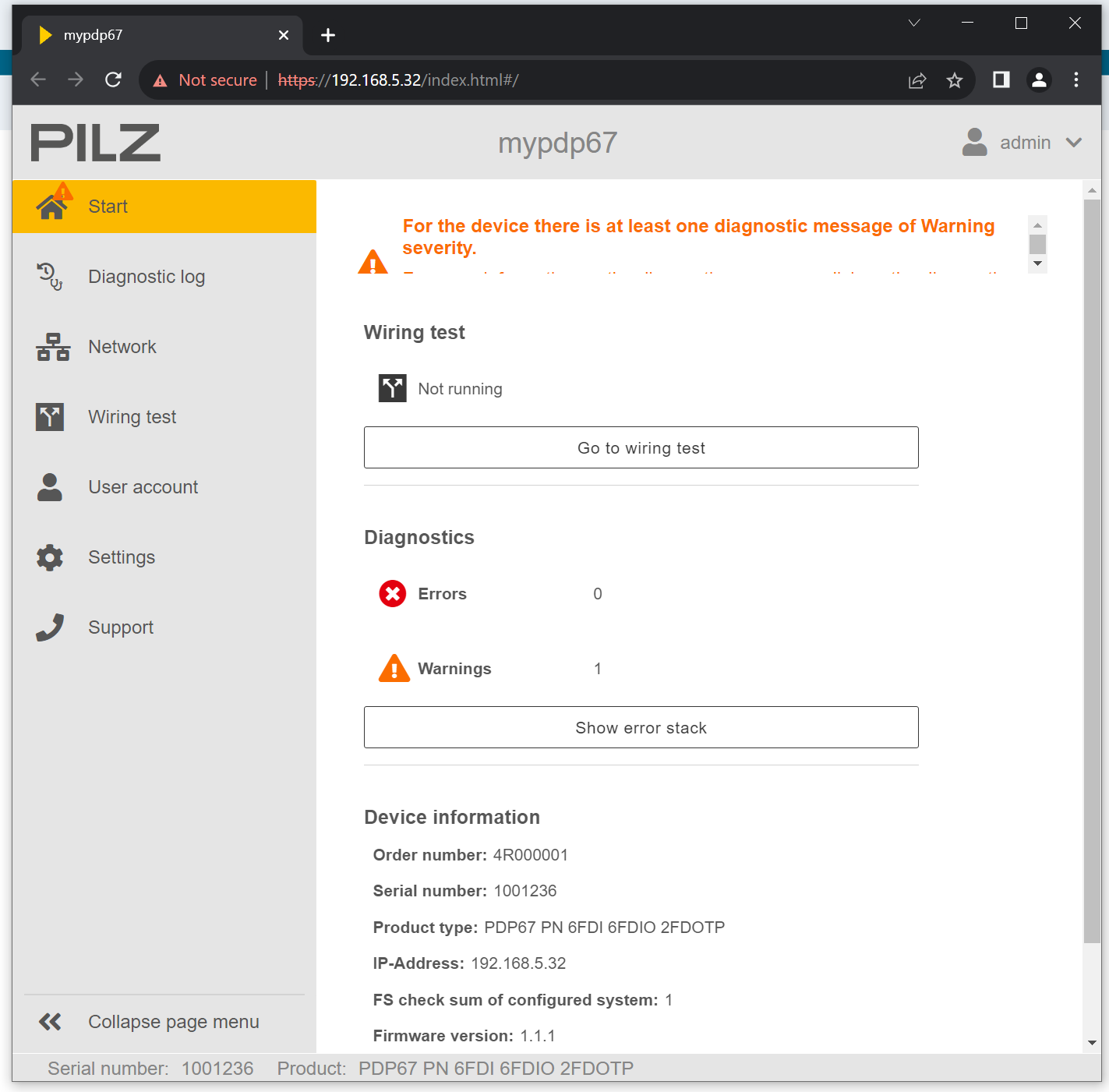Select the Start menu item
The height and width of the screenshot is (1092, 1109).
(x=164, y=207)
